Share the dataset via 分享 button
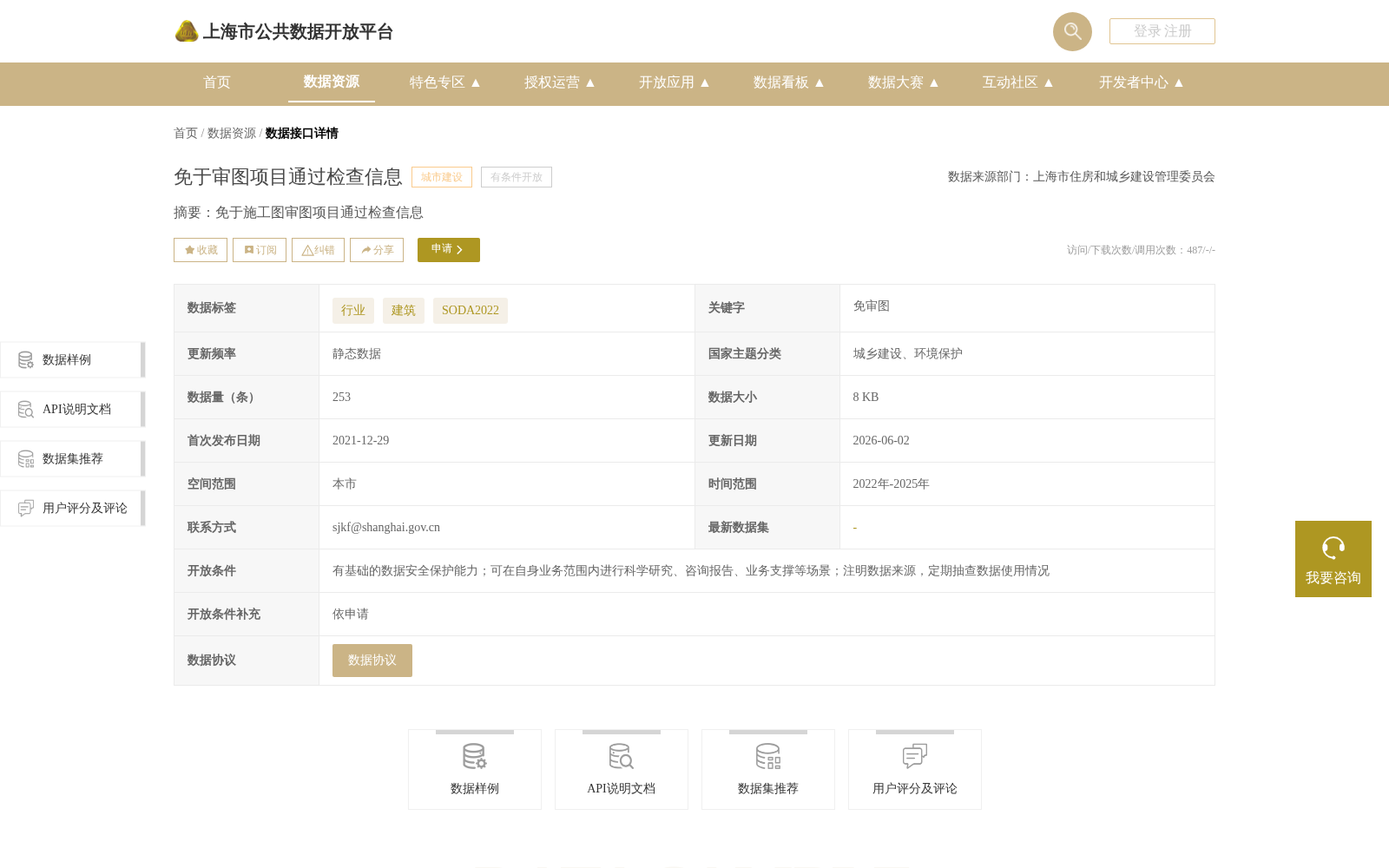The width and height of the screenshot is (1389, 868). (377, 250)
